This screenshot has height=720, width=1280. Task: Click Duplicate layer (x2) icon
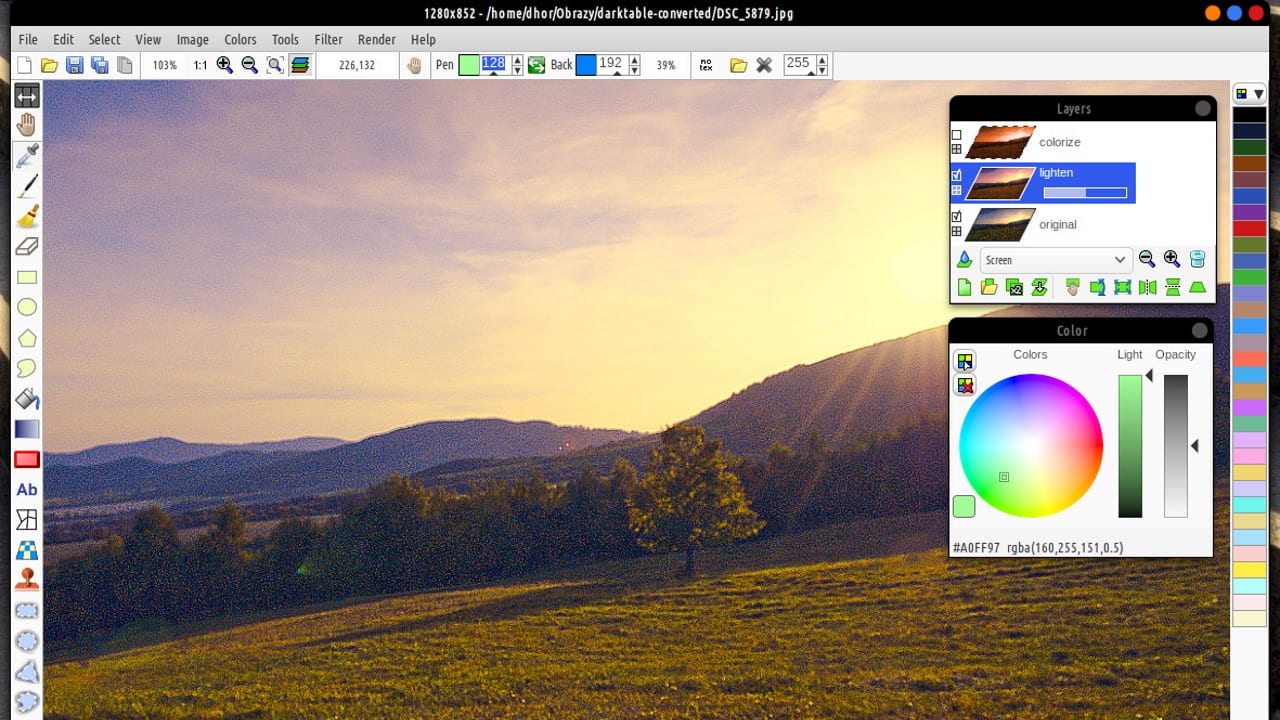[1014, 288]
